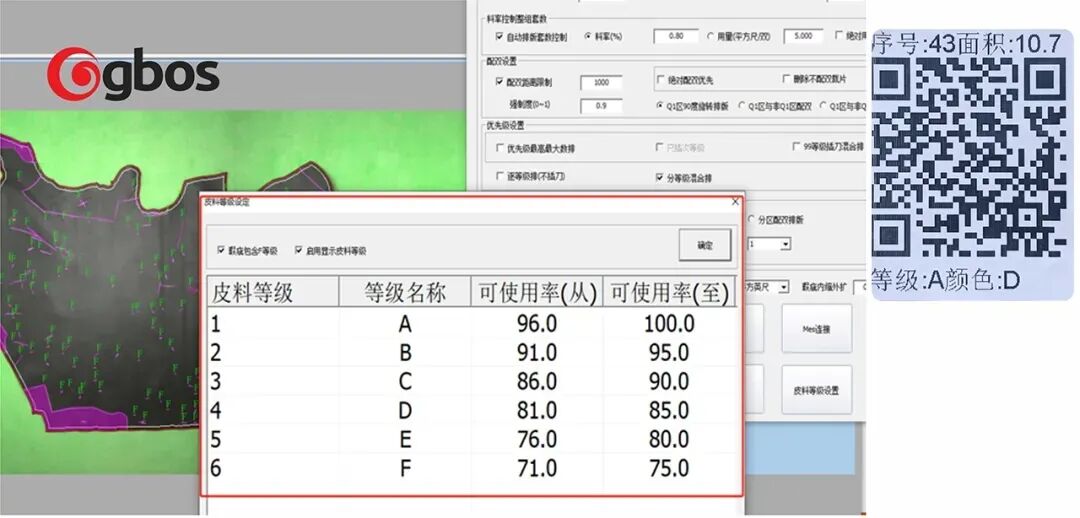Viewport: 1080px width, 518px height.
Task: Select grade name cell D
Action: [405, 411]
